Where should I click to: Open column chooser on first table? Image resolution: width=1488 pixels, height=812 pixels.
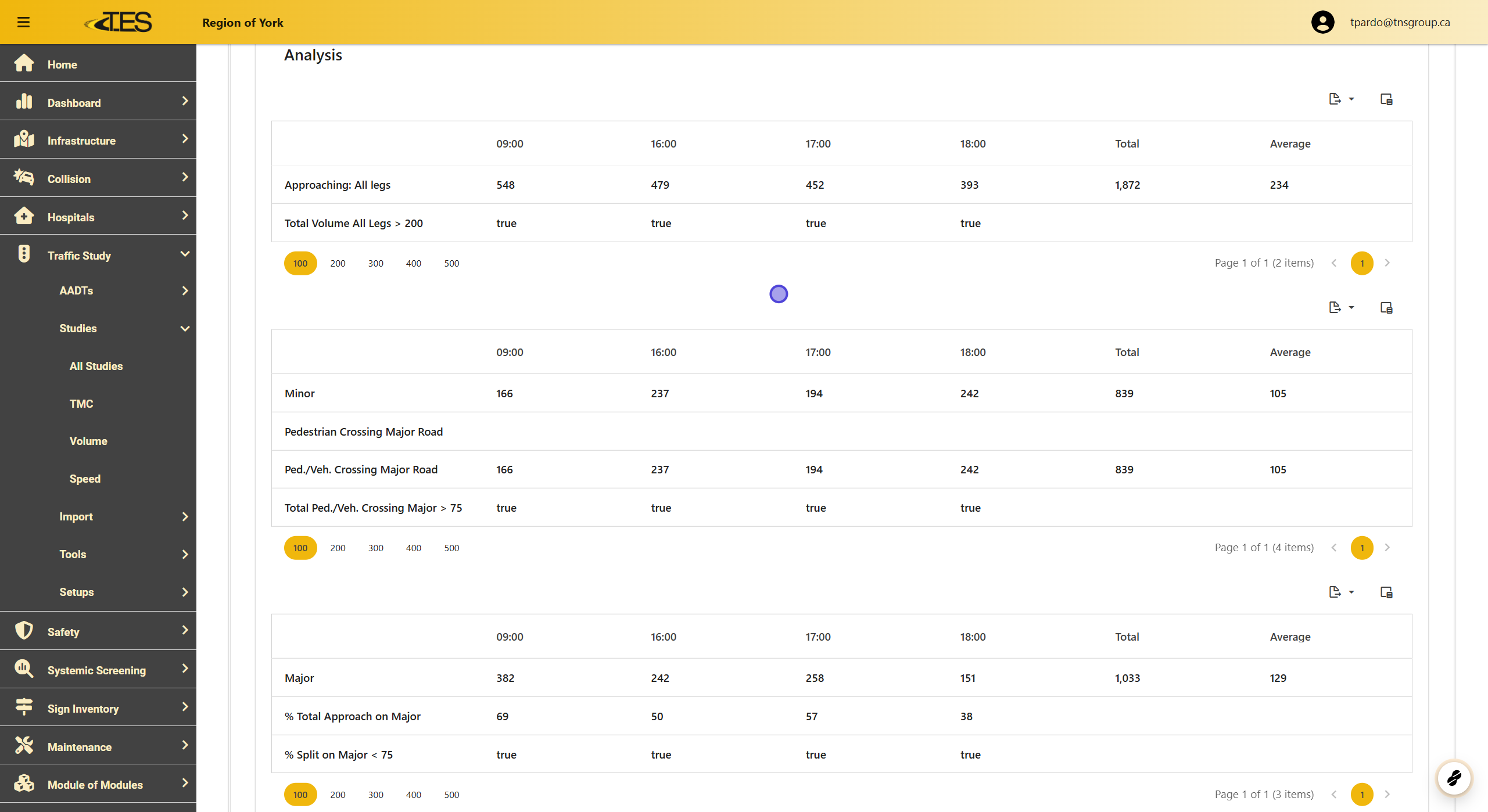[x=1386, y=99]
